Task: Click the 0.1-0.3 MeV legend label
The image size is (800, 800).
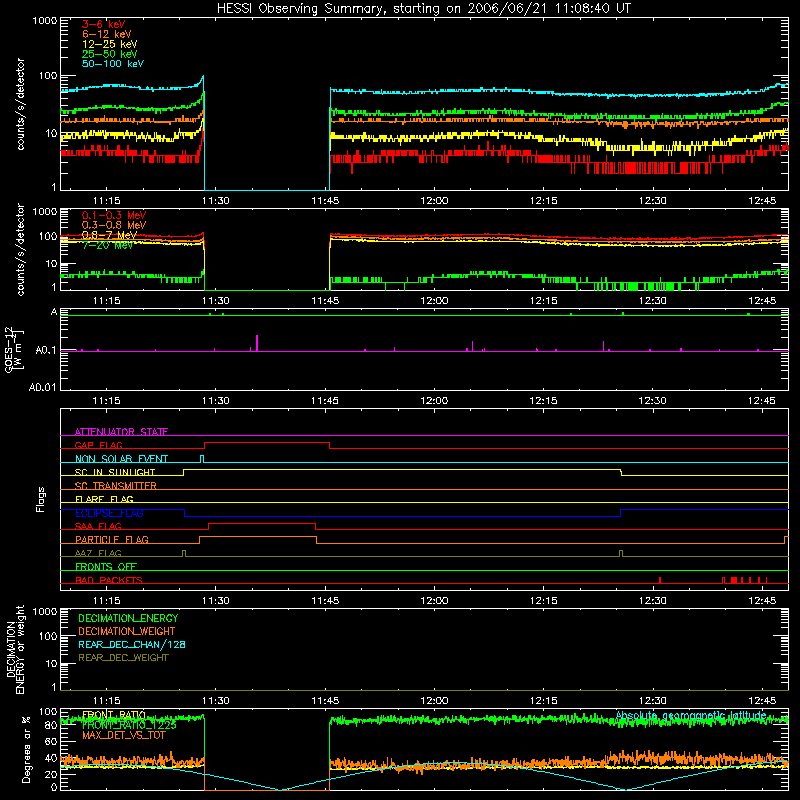Action: click(x=114, y=215)
